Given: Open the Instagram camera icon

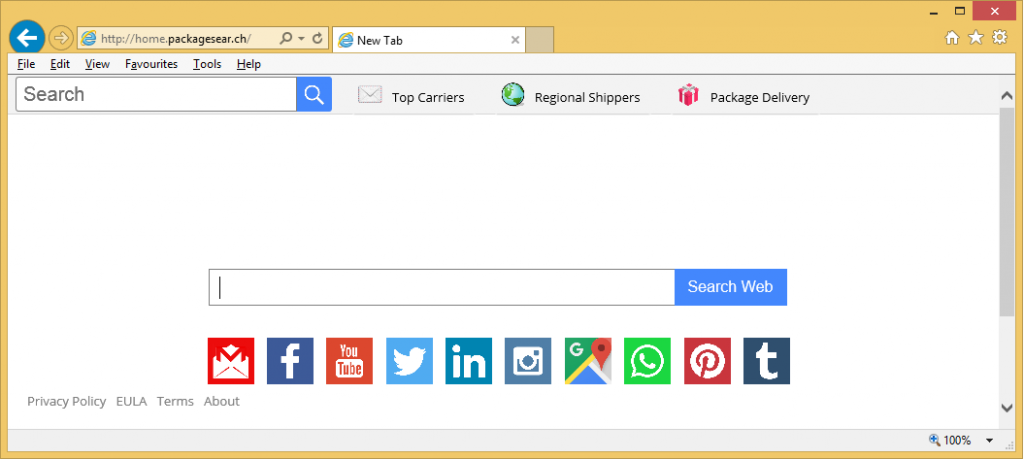Looking at the screenshot, I should pos(528,361).
